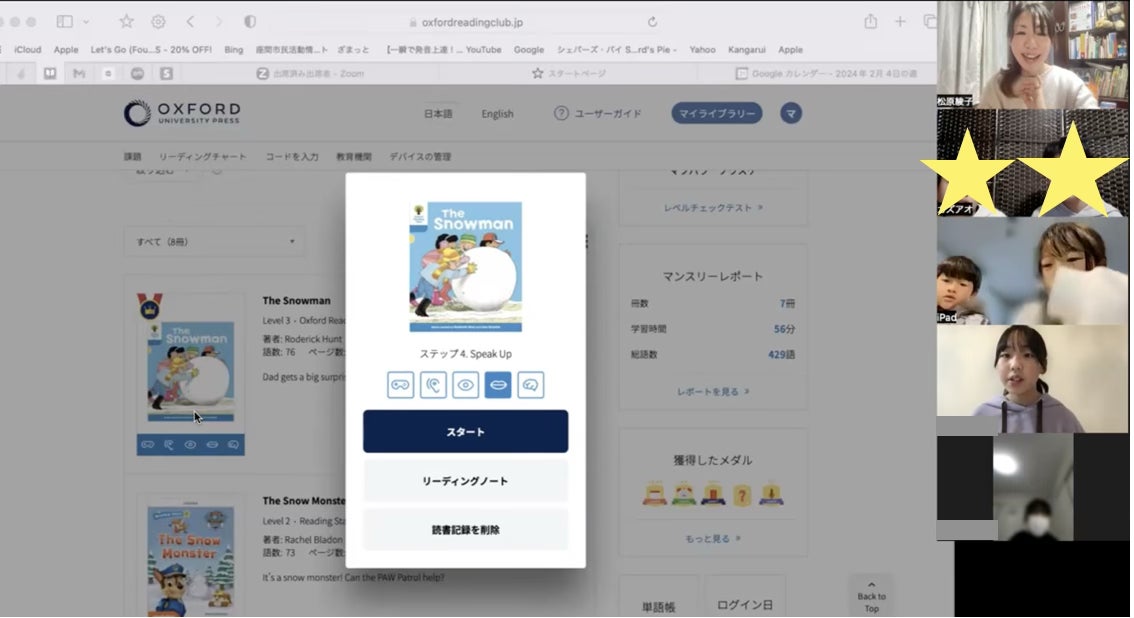Screen dimensions: 1134x618
Task: Click the star bookmark icon in Safari toolbar
Action: [127, 22]
